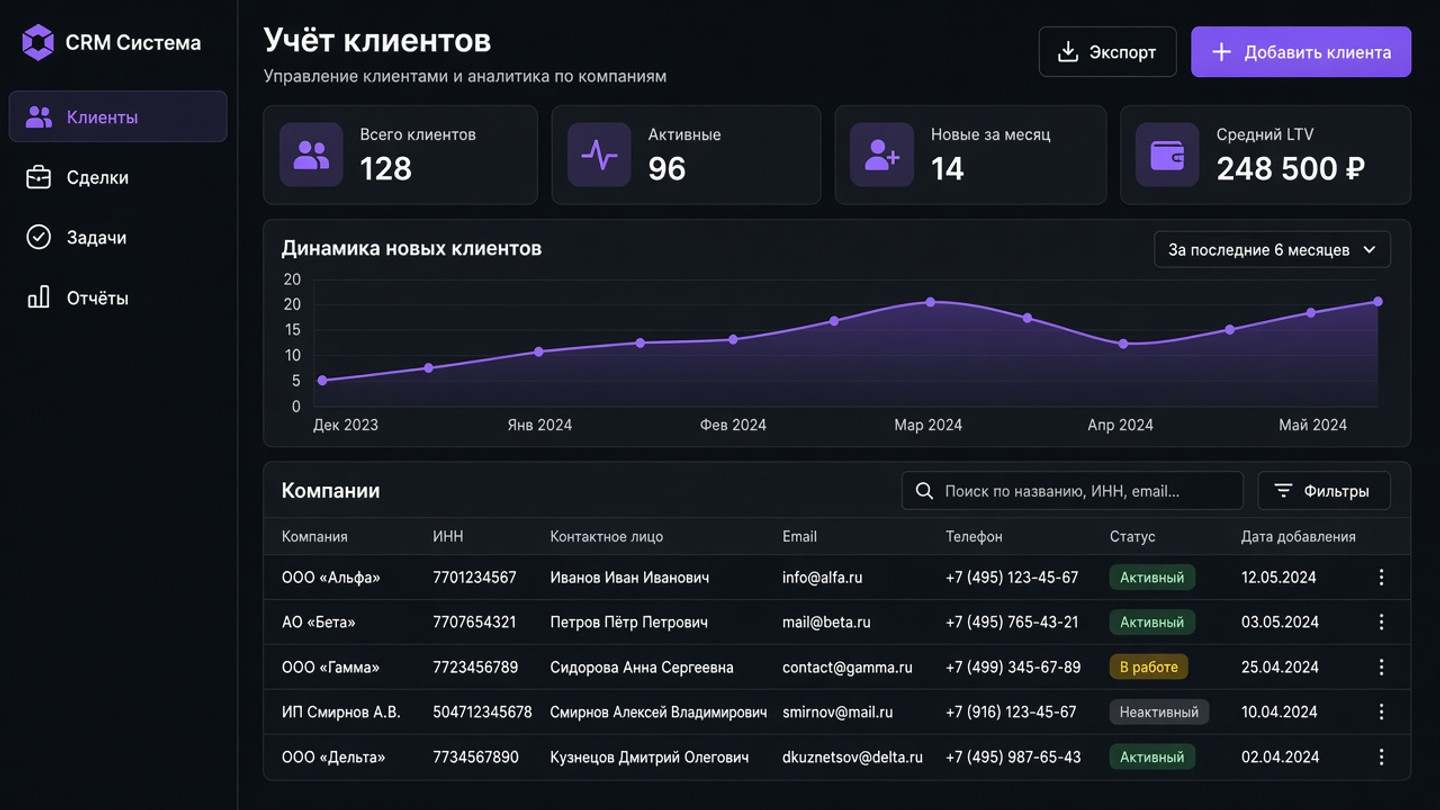
Task: Click Активный status badge of ООО «Альфа»
Action: [x=1152, y=577]
